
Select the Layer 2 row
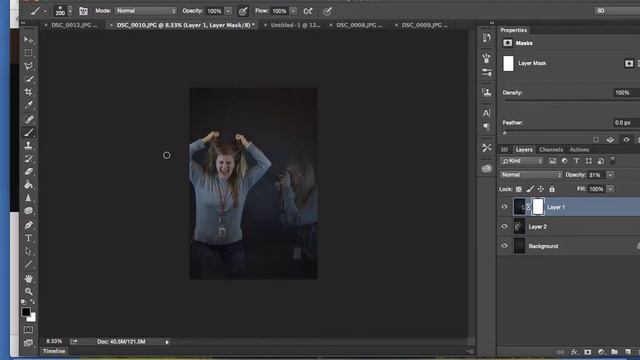click(x=569, y=227)
